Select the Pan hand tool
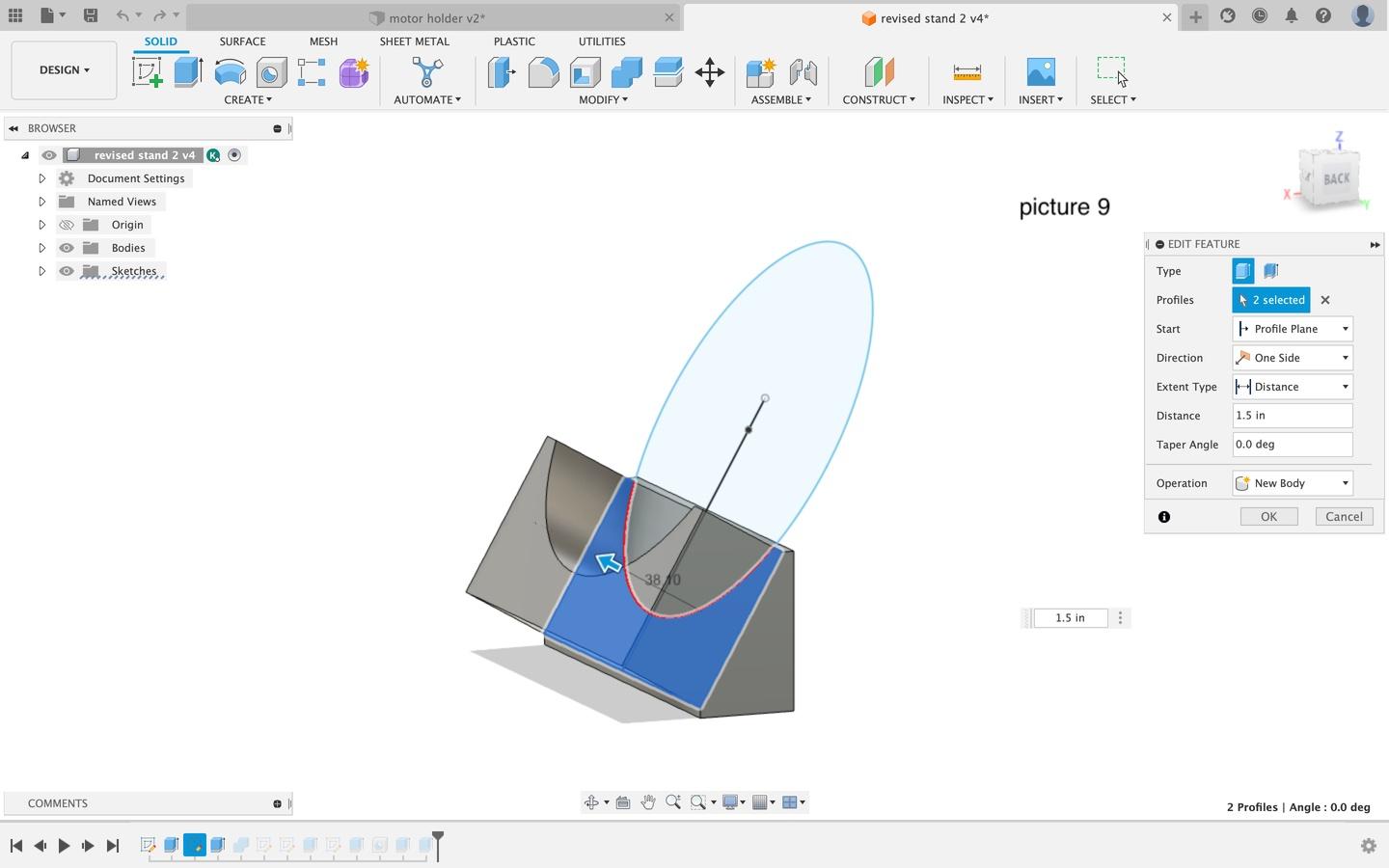The image size is (1389, 868). point(648,802)
